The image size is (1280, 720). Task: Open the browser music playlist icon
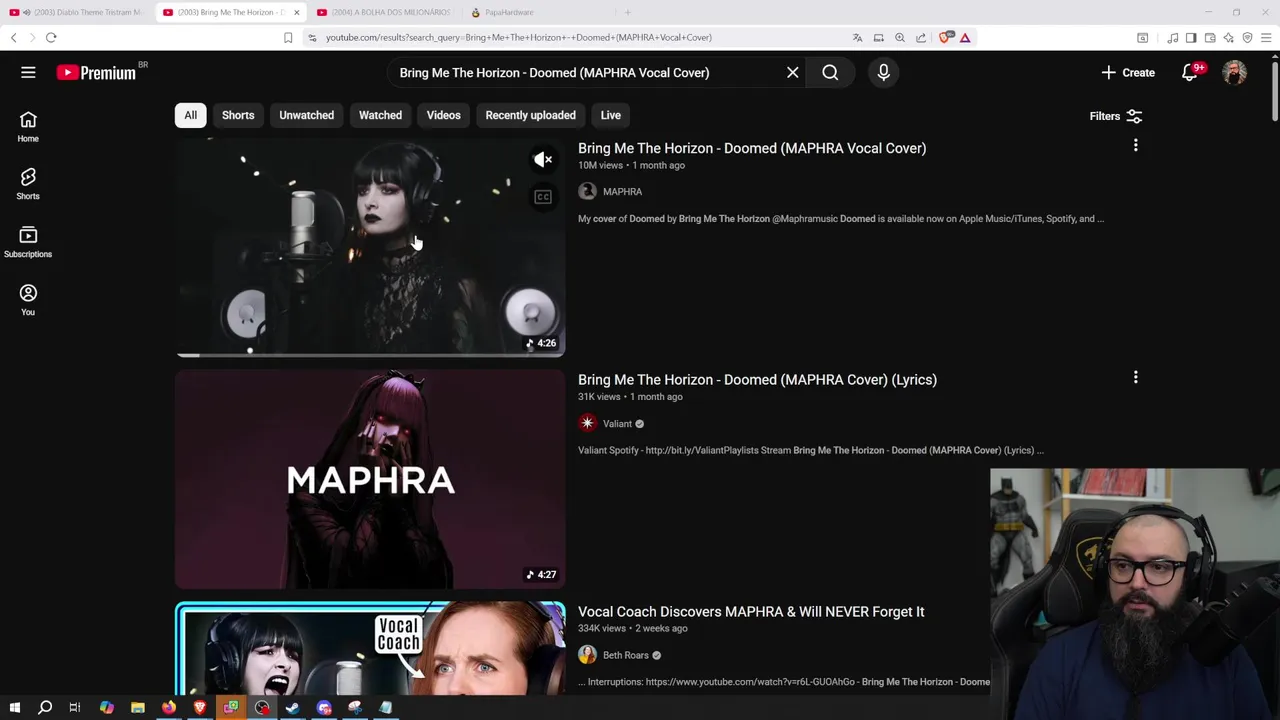(x=1172, y=37)
